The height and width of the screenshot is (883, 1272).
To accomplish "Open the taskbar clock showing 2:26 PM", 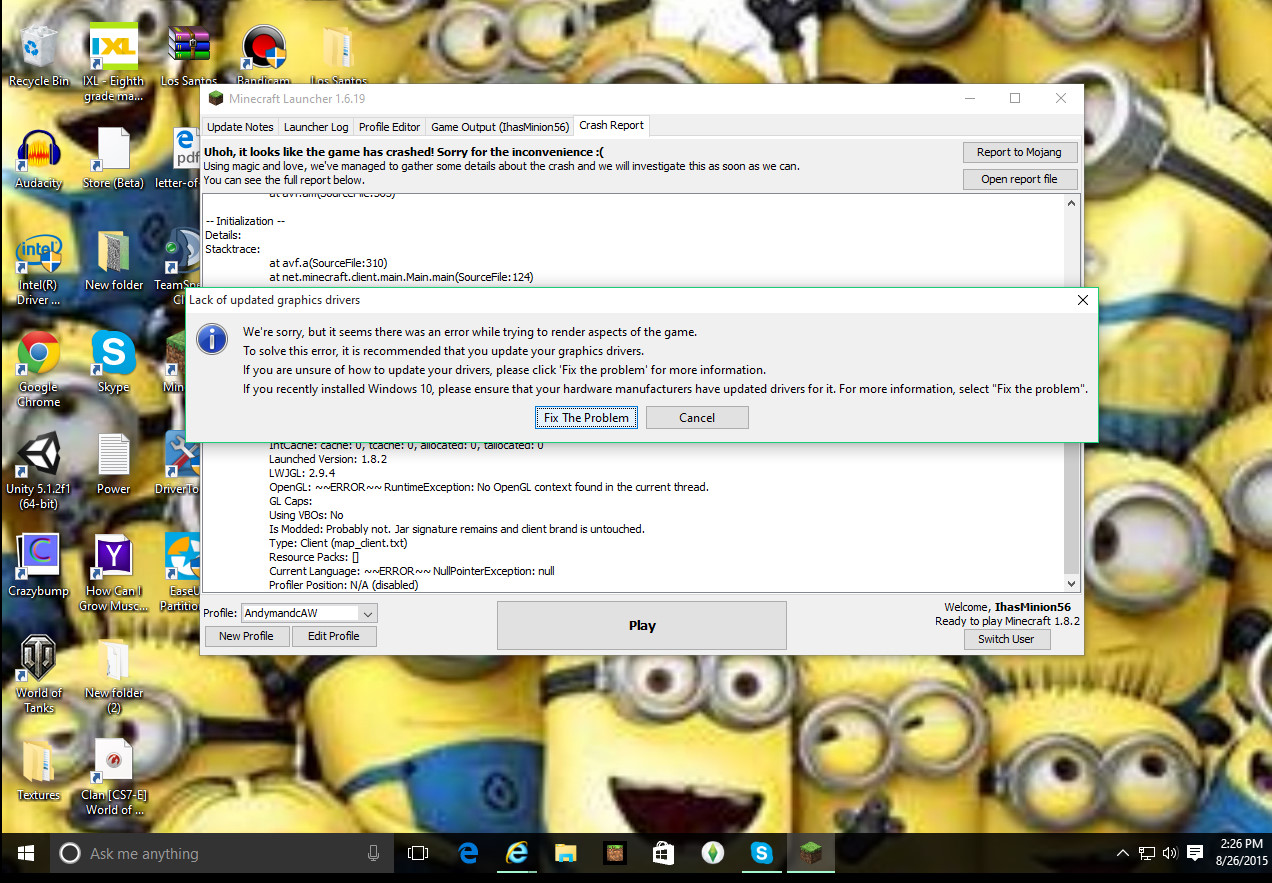I will (x=1240, y=853).
